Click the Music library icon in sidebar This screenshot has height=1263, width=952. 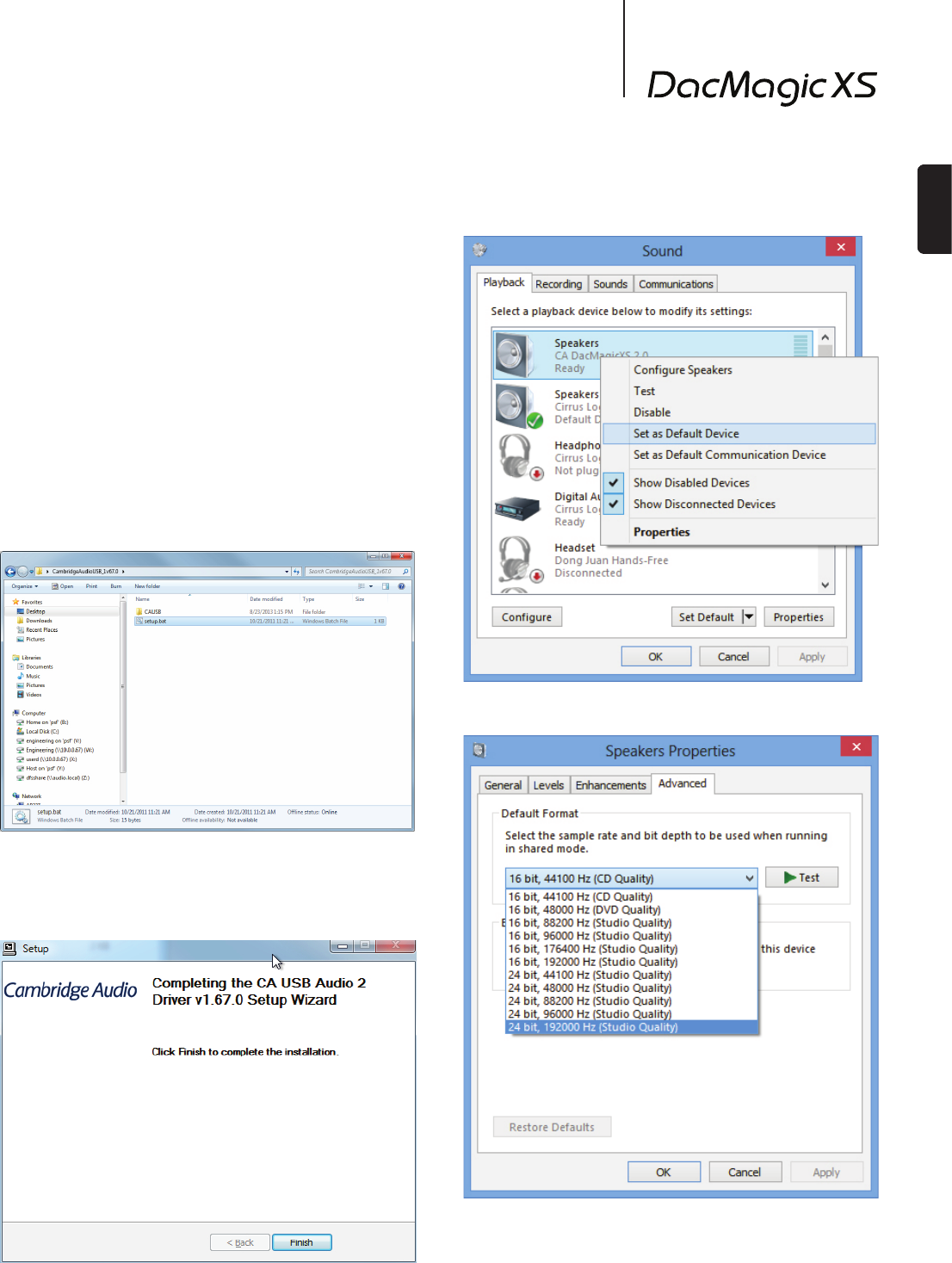[21, 676]
